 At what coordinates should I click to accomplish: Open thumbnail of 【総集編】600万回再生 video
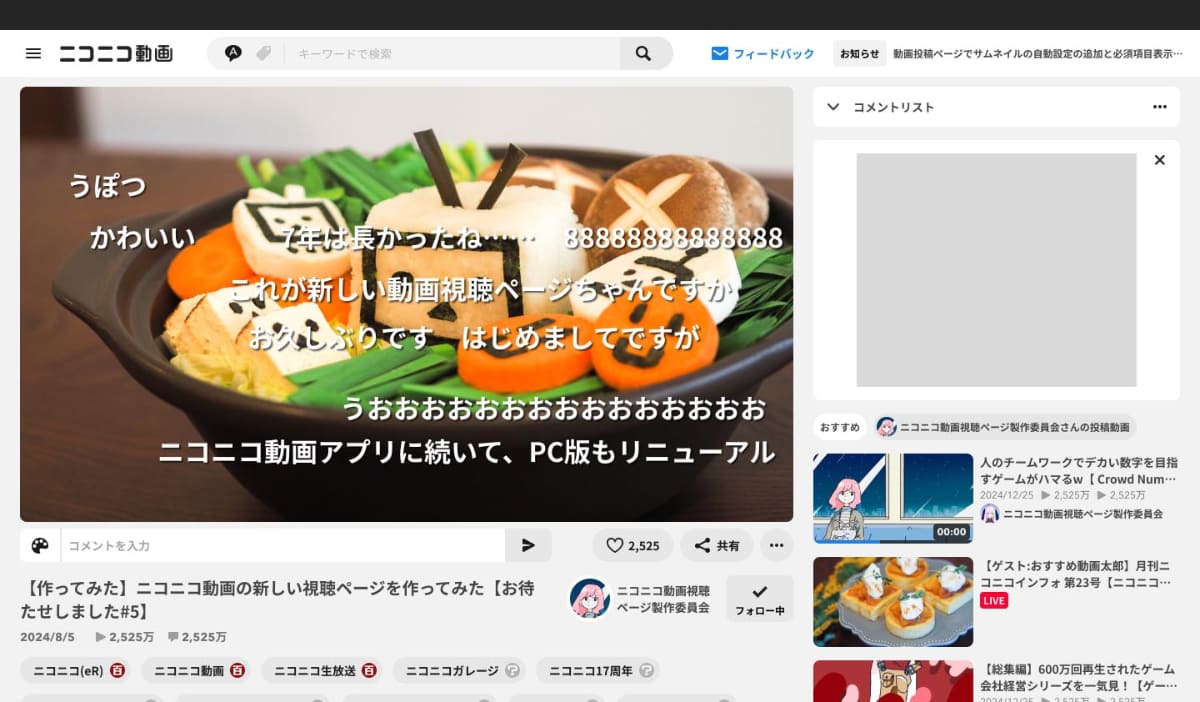pyautogui.click(x=893, y=682)
